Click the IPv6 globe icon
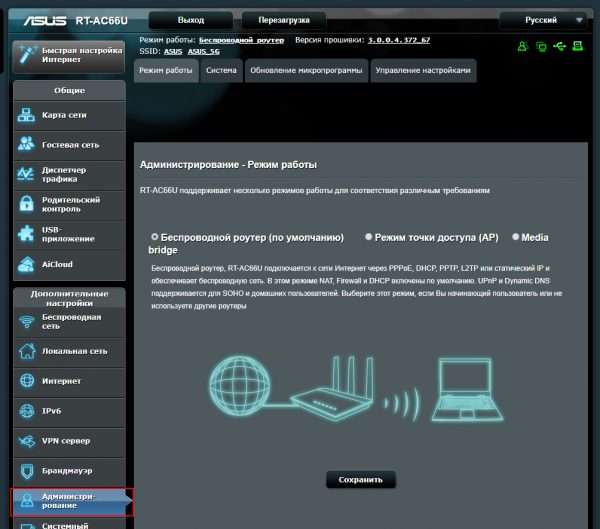 27,411
